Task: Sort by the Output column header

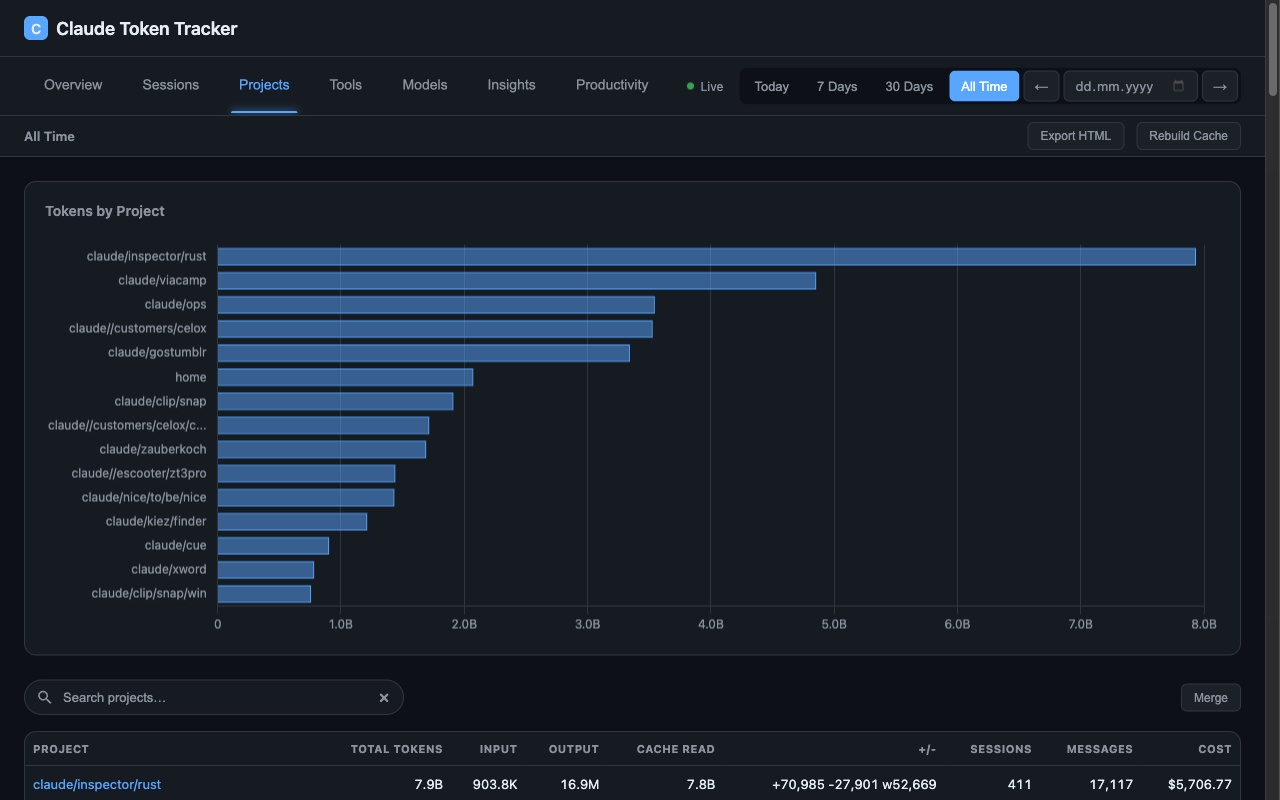Action: point(574,749)
